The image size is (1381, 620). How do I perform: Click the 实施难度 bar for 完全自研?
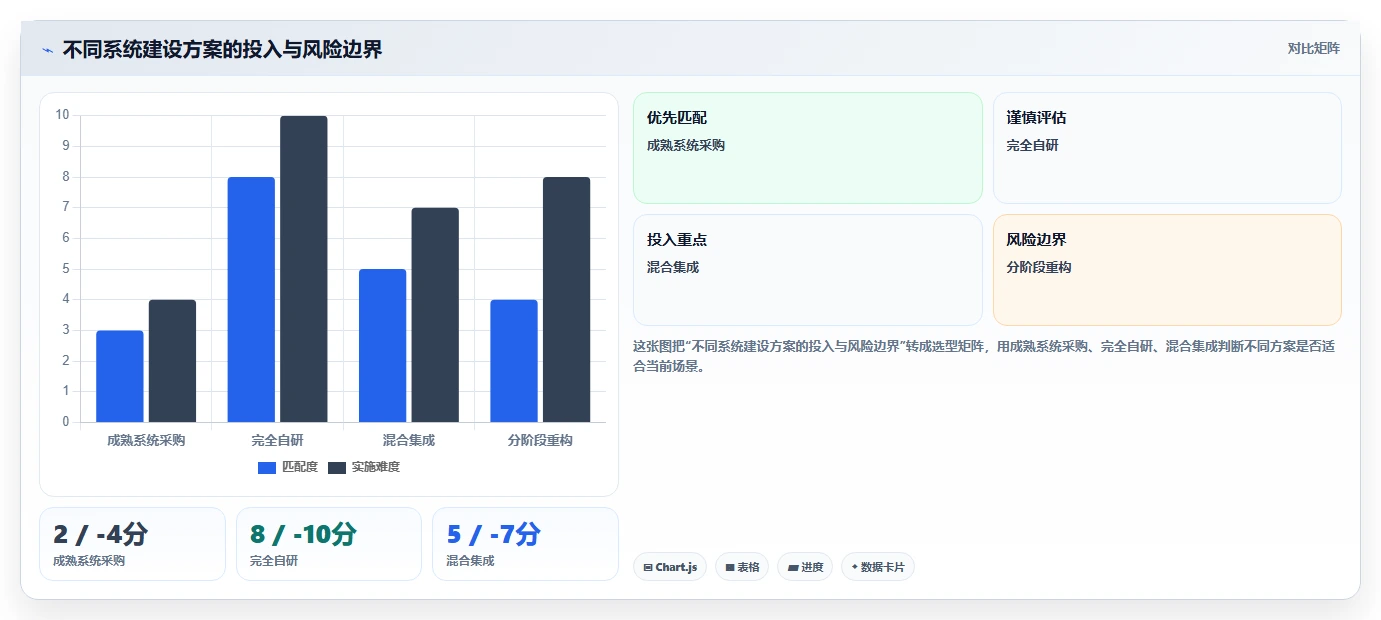pos(304,269)
